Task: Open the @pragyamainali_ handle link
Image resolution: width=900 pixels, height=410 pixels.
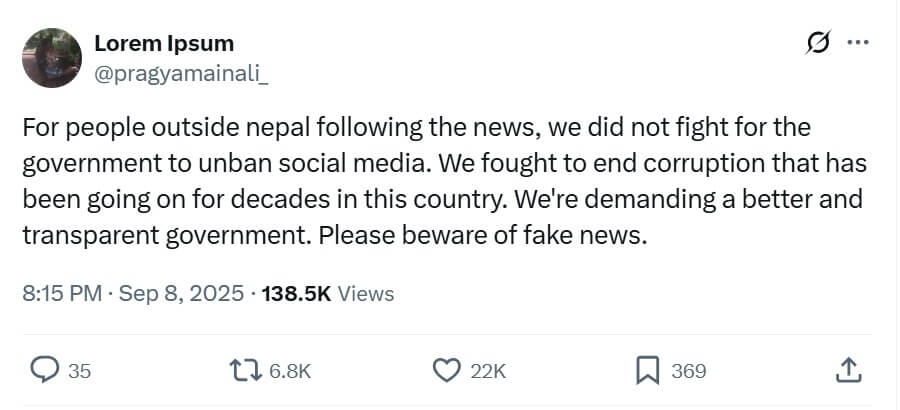Action: pyautogui.click(x=181, y=70)
